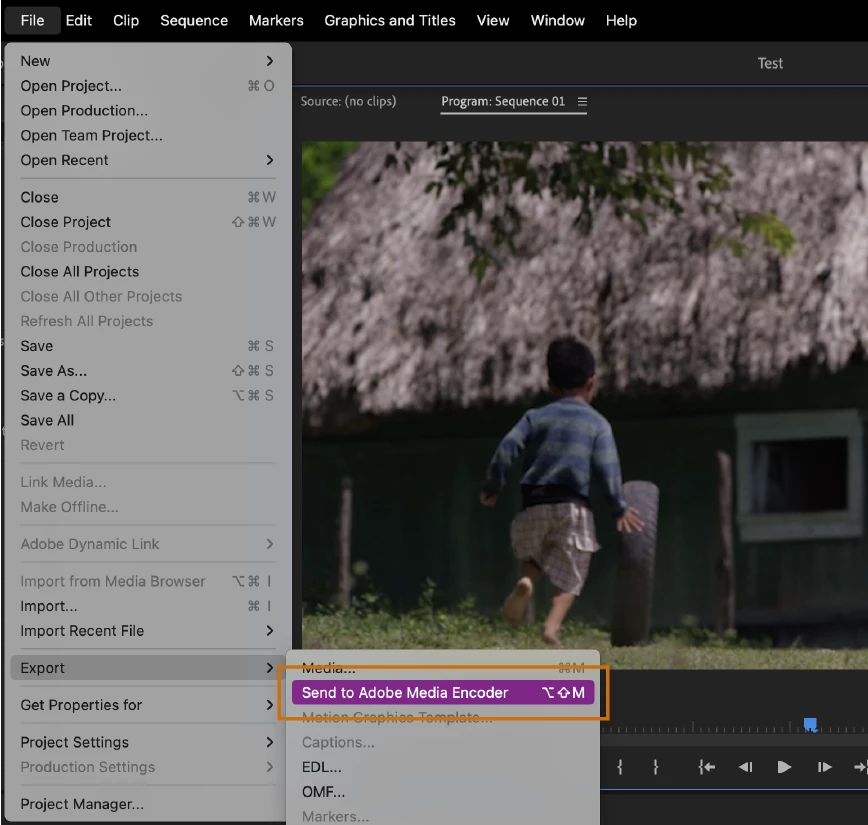Image resolution: width=868 pixels, height=825 pixels.
Task: Select Open Team Project... entry
Action: click(148, 136)
